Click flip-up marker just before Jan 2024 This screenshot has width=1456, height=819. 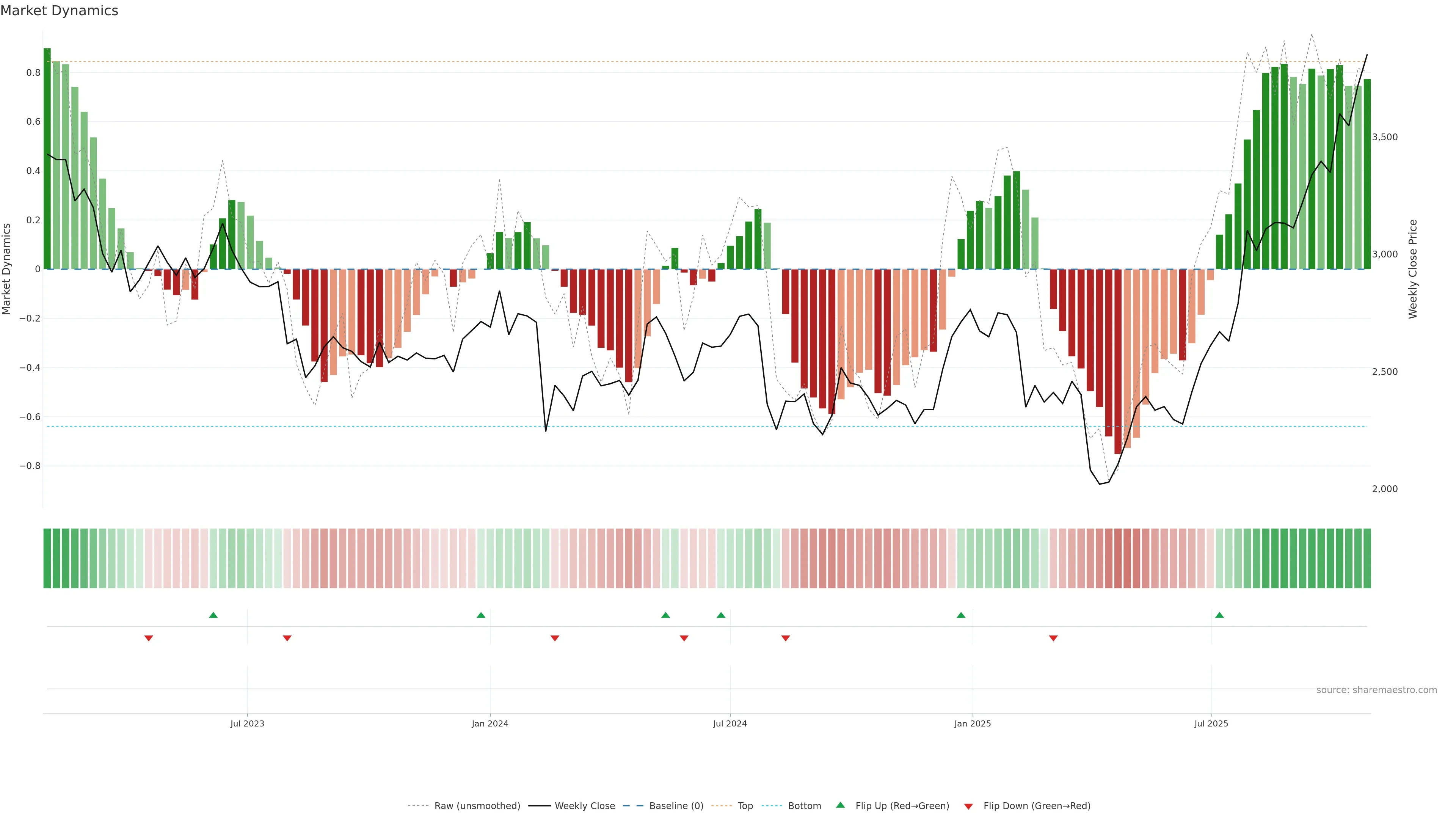(481, 615)
